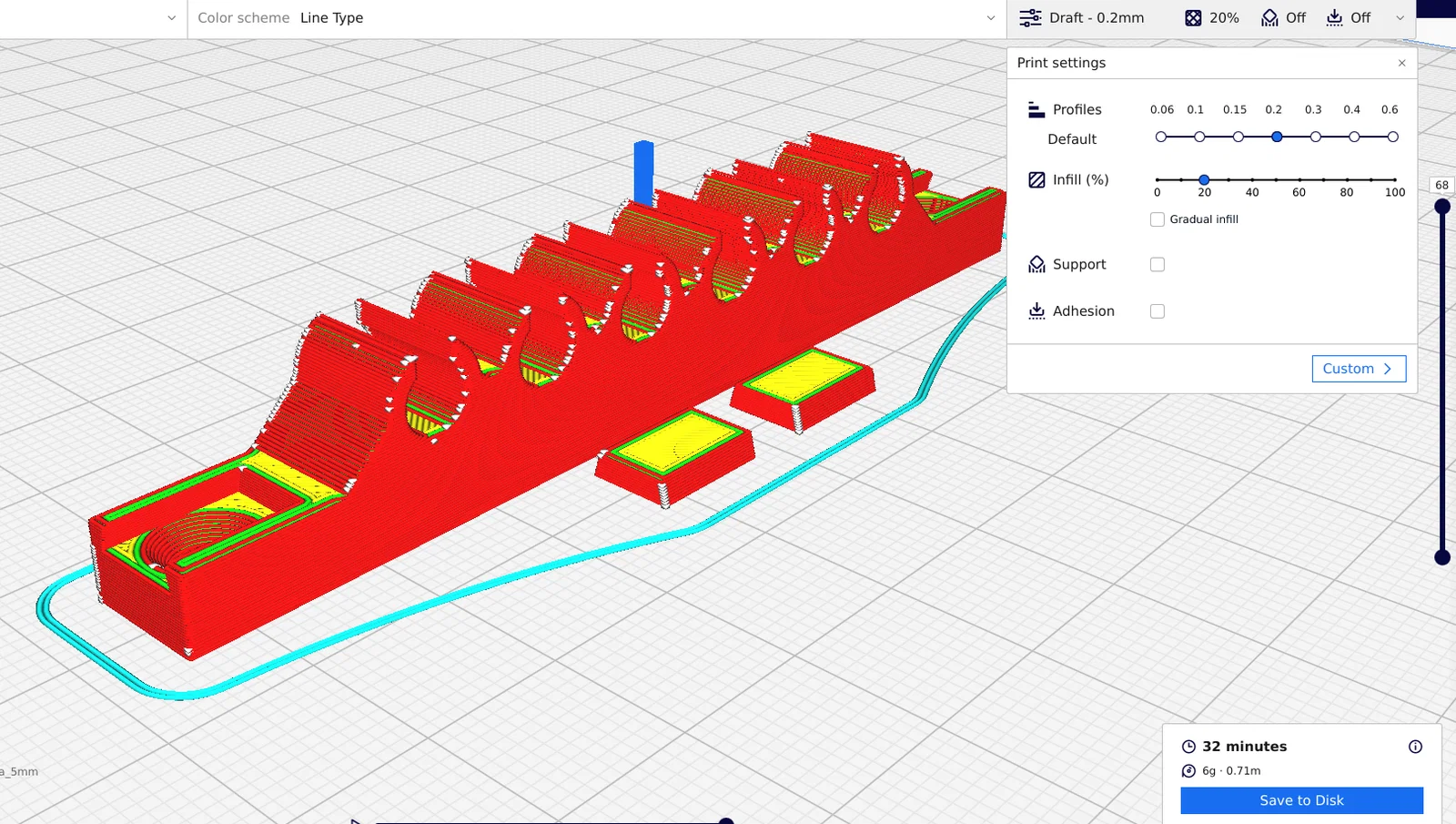The width and height of the screenshot is (1456, 824).
Task: Click the Draft - 0.2mm profile text
Action: [x=1097, y=18]
